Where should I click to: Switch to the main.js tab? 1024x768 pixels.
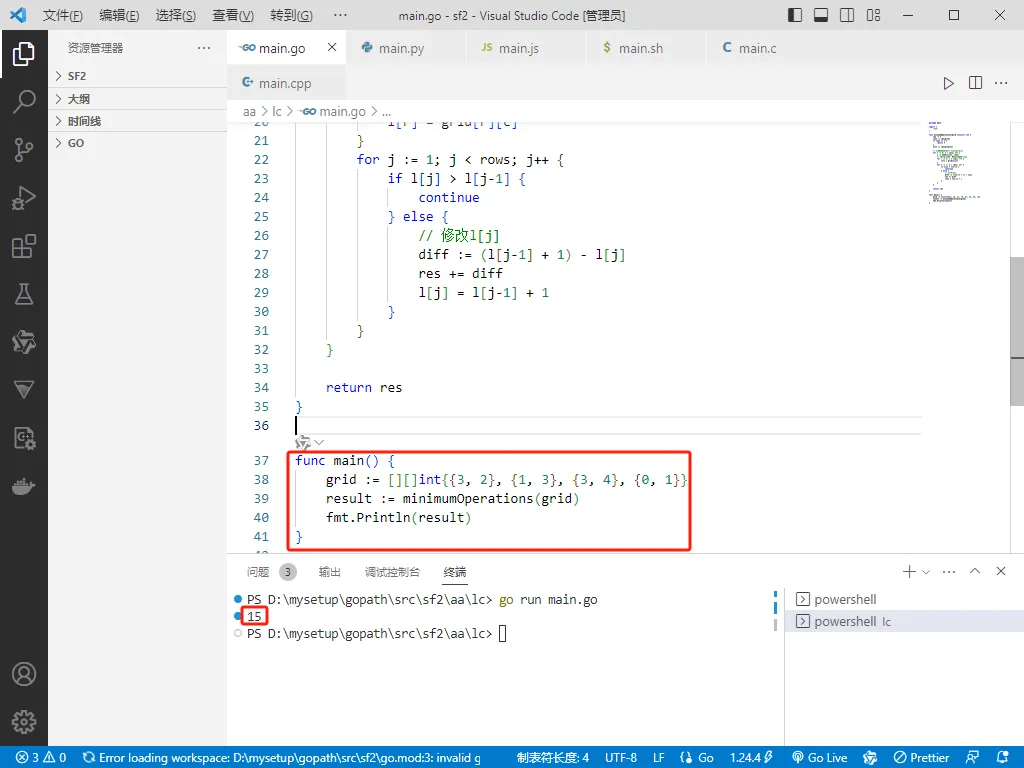(x=526, y=48)
